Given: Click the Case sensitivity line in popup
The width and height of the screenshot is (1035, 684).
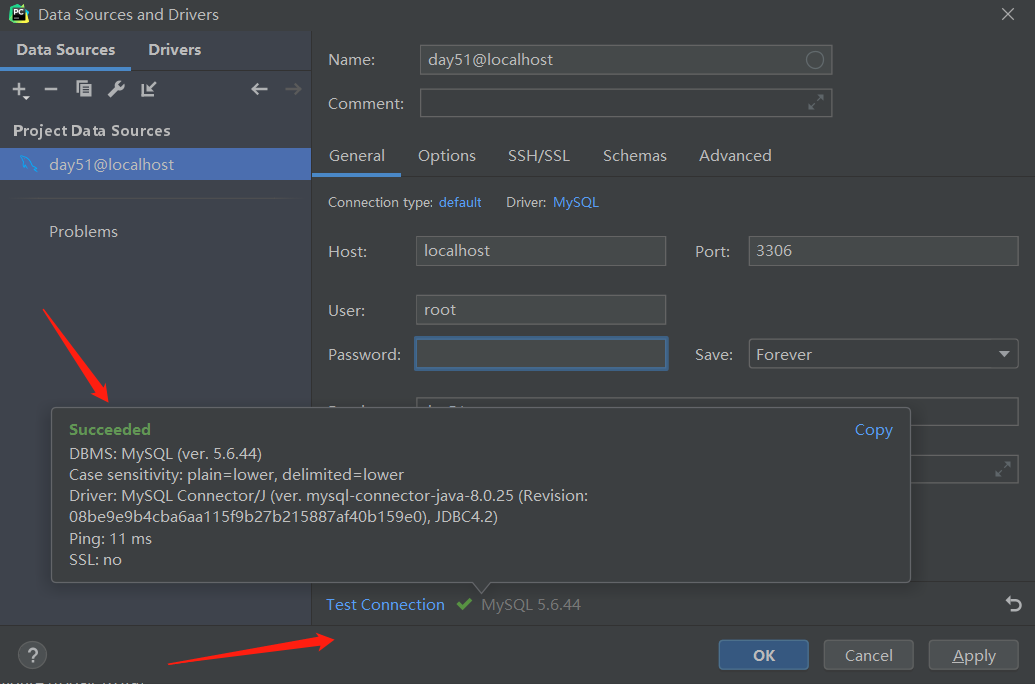Looking at the screenshot, I should [x=236, y=475].
